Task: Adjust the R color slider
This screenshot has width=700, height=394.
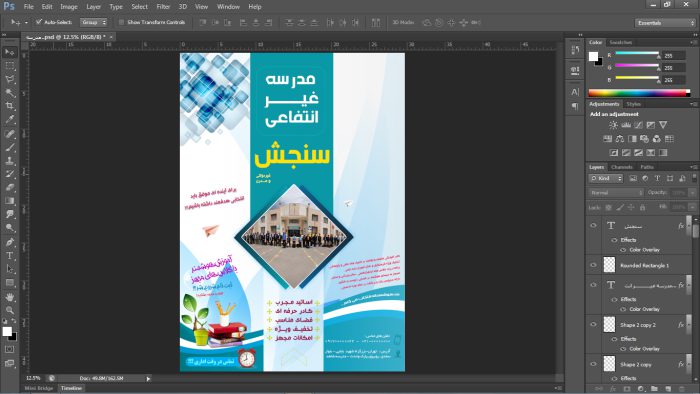Action: [637, 54]
